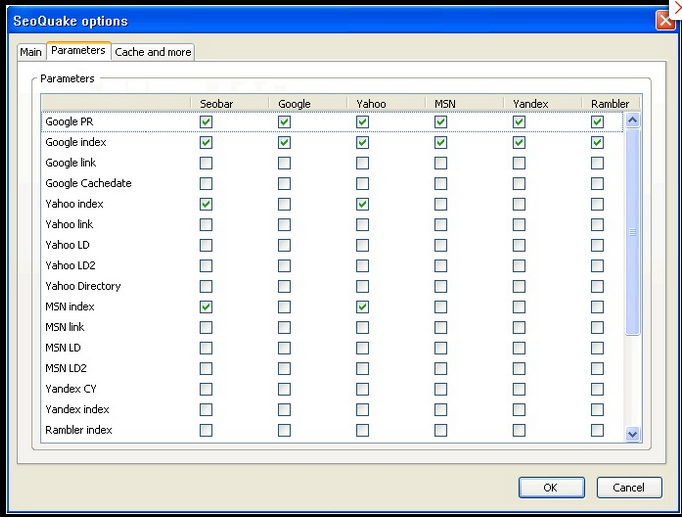This screenshot has height=517, width=682.
Task: Open the Cache and more tab
Action: [153, 52]
